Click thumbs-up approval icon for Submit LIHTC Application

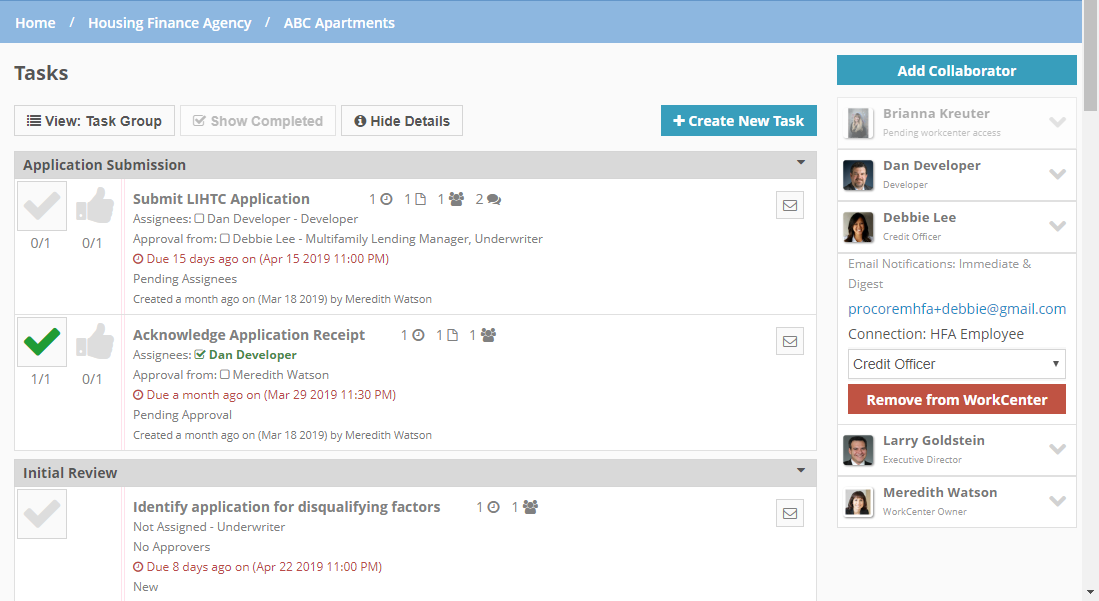[x=95, y=205]
